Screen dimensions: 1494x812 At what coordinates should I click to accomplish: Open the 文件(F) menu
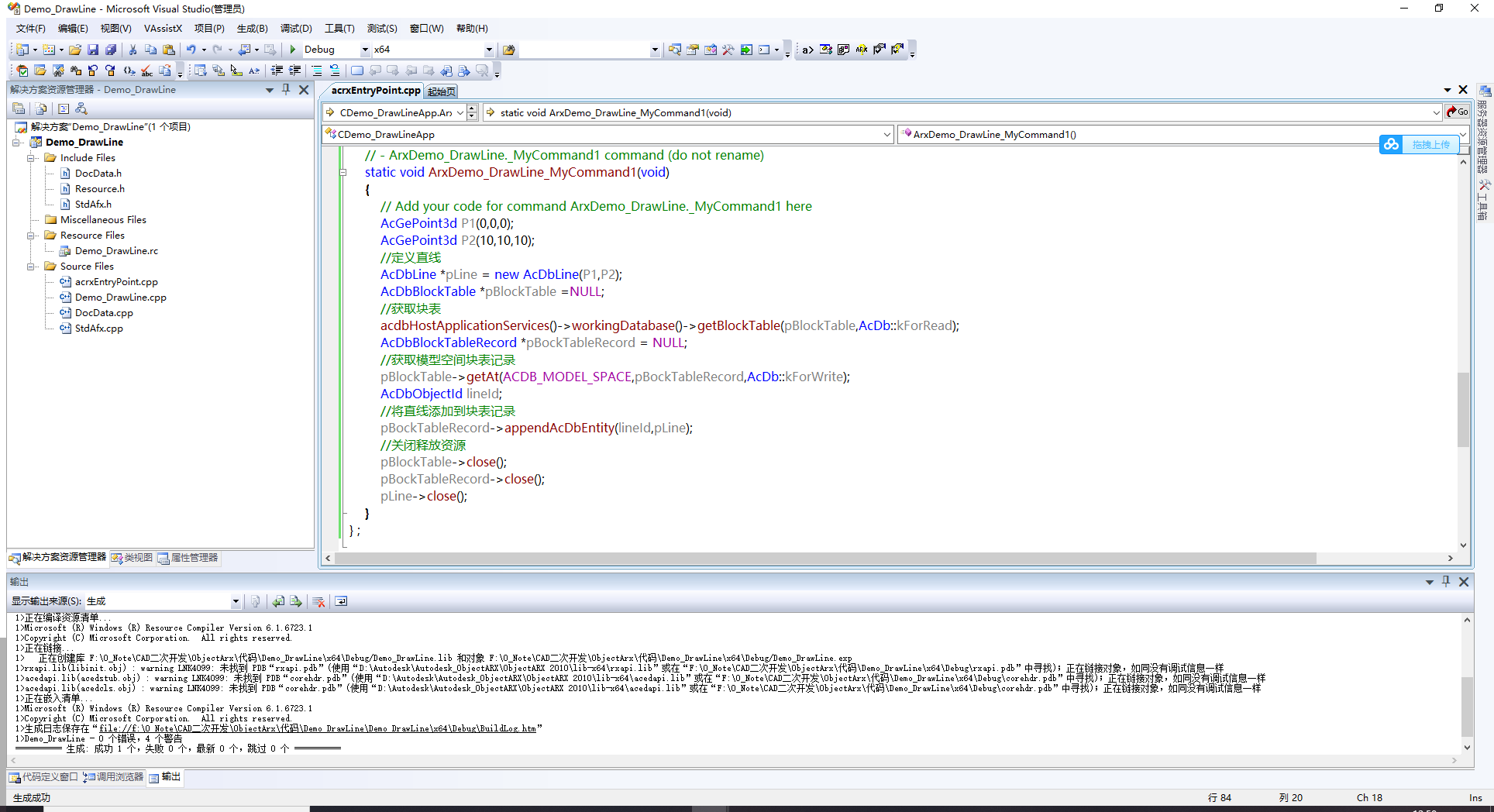pyautogui.click(x=31, y=29)
